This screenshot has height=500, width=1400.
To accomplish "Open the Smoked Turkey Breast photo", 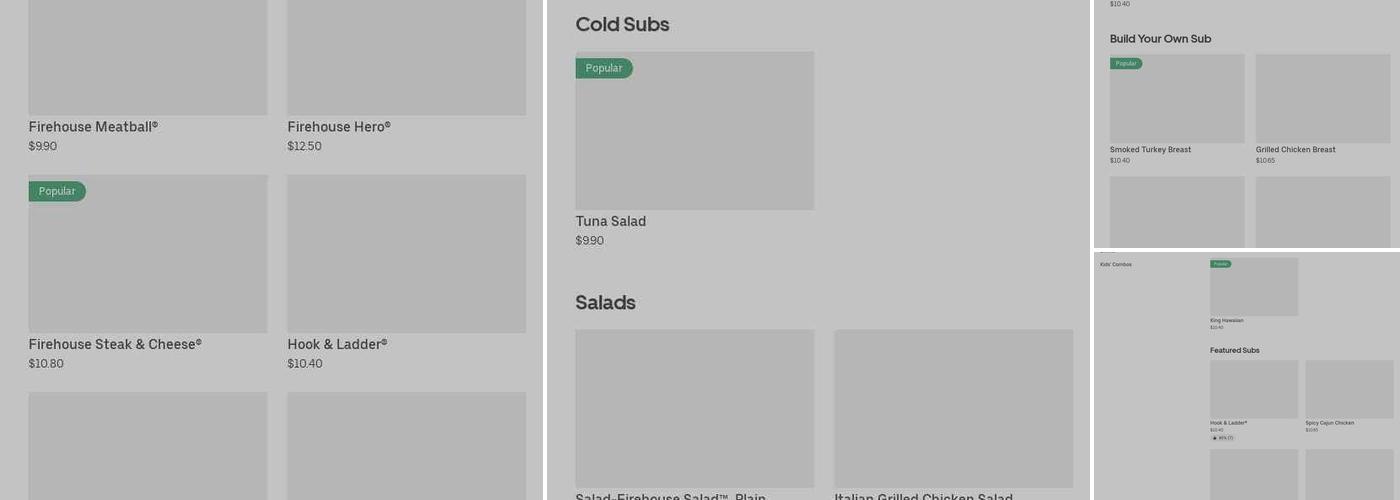I will click(x=1177, y=105).
